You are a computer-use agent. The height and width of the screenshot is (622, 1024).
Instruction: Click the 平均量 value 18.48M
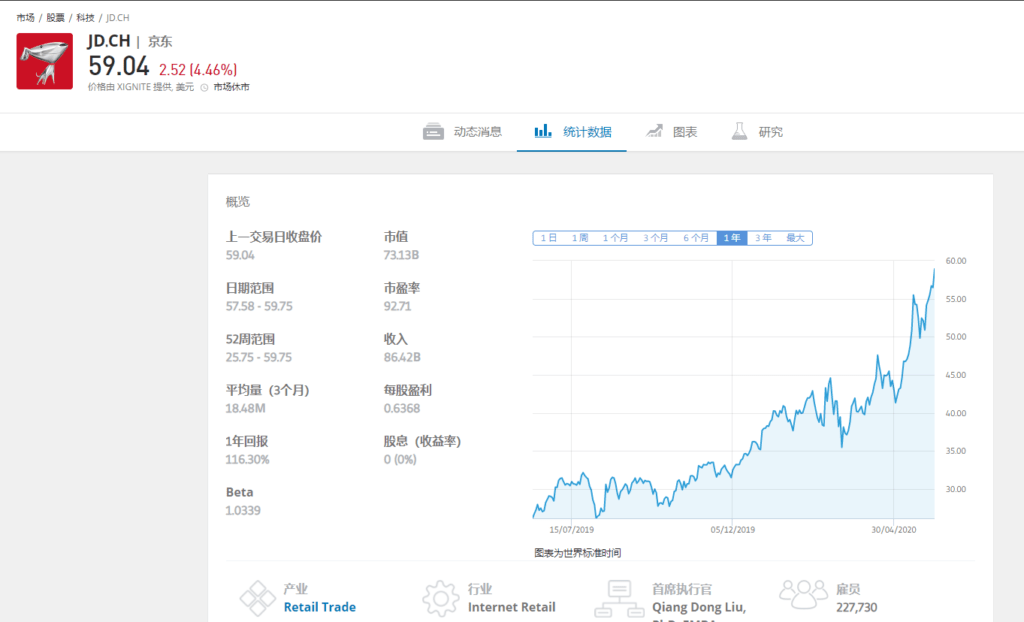(x=246, y=408)
